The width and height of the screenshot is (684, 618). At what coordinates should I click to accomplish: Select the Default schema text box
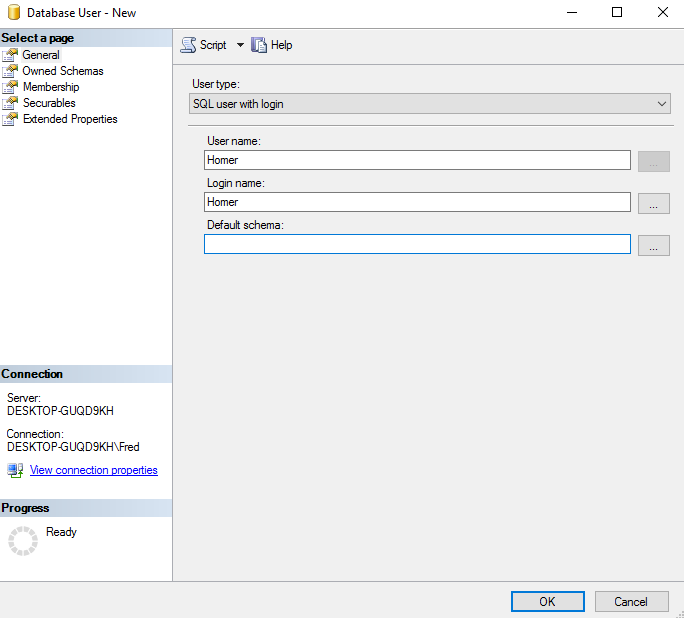coord(417,244)
